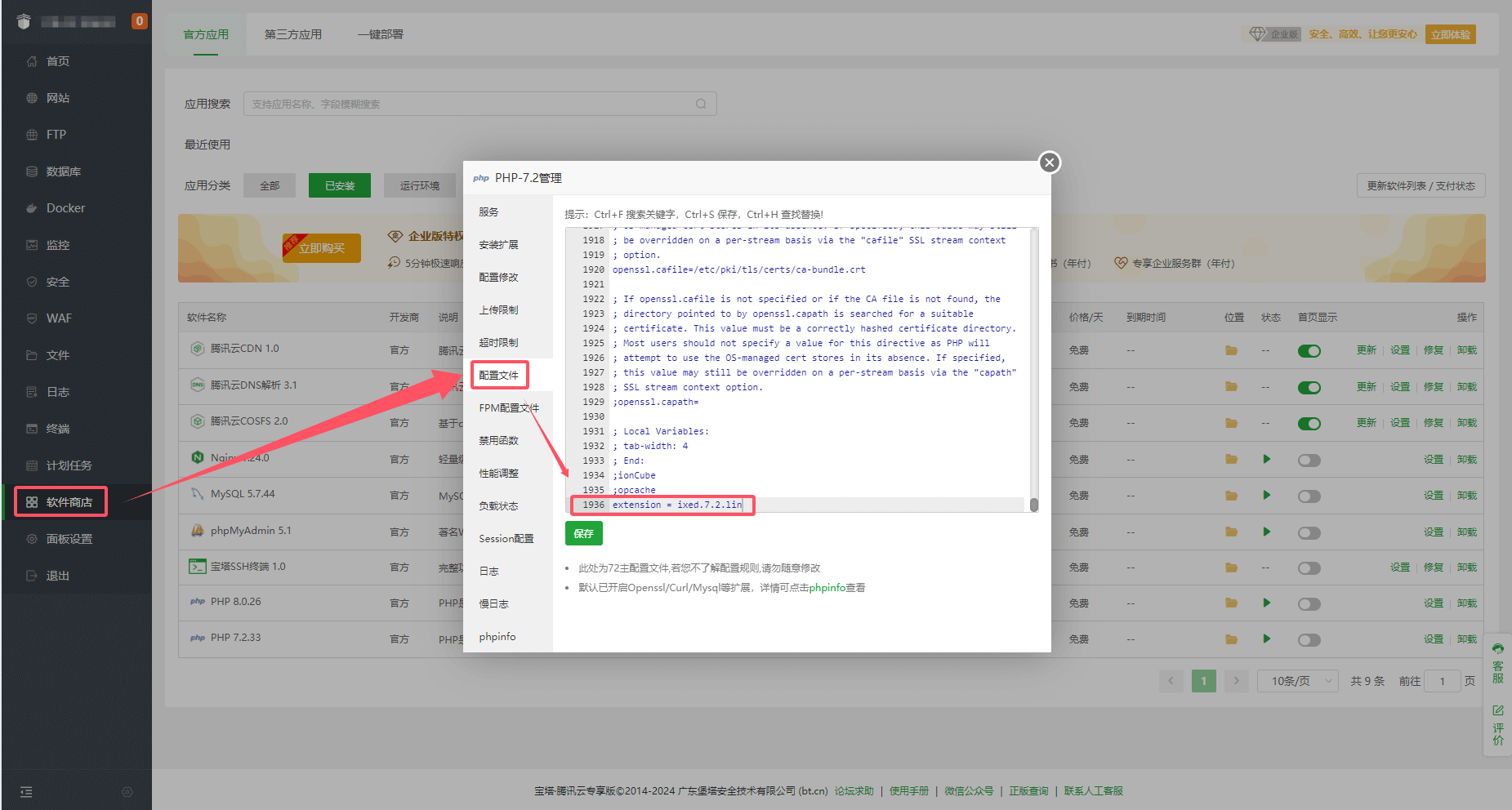This screenshot has width=1512, height=810.
Task: Click 修复 for 宝塔SSH终端 row
Action: [1433, 567]
